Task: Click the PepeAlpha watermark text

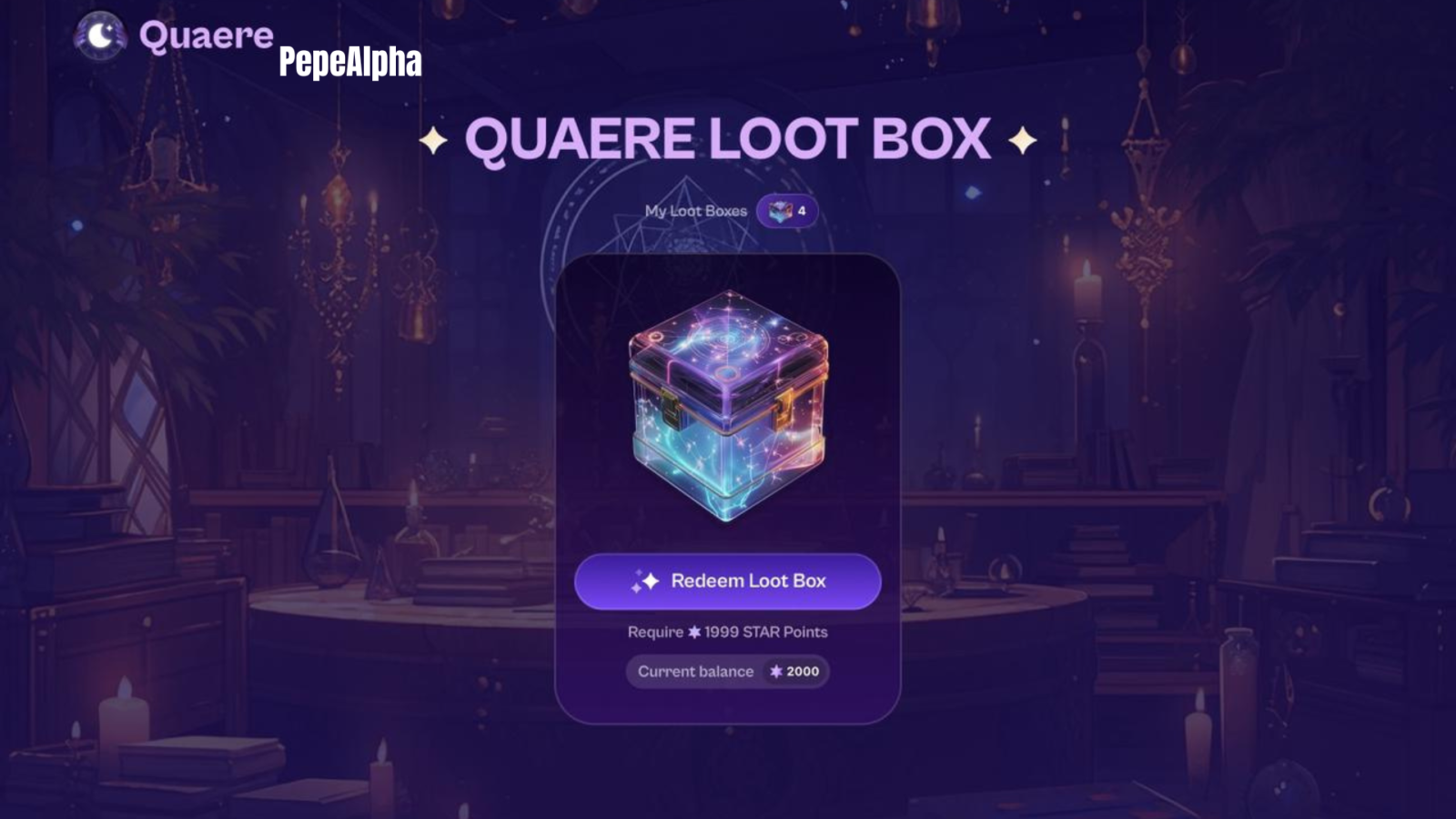Action: (x=350, y=62)
